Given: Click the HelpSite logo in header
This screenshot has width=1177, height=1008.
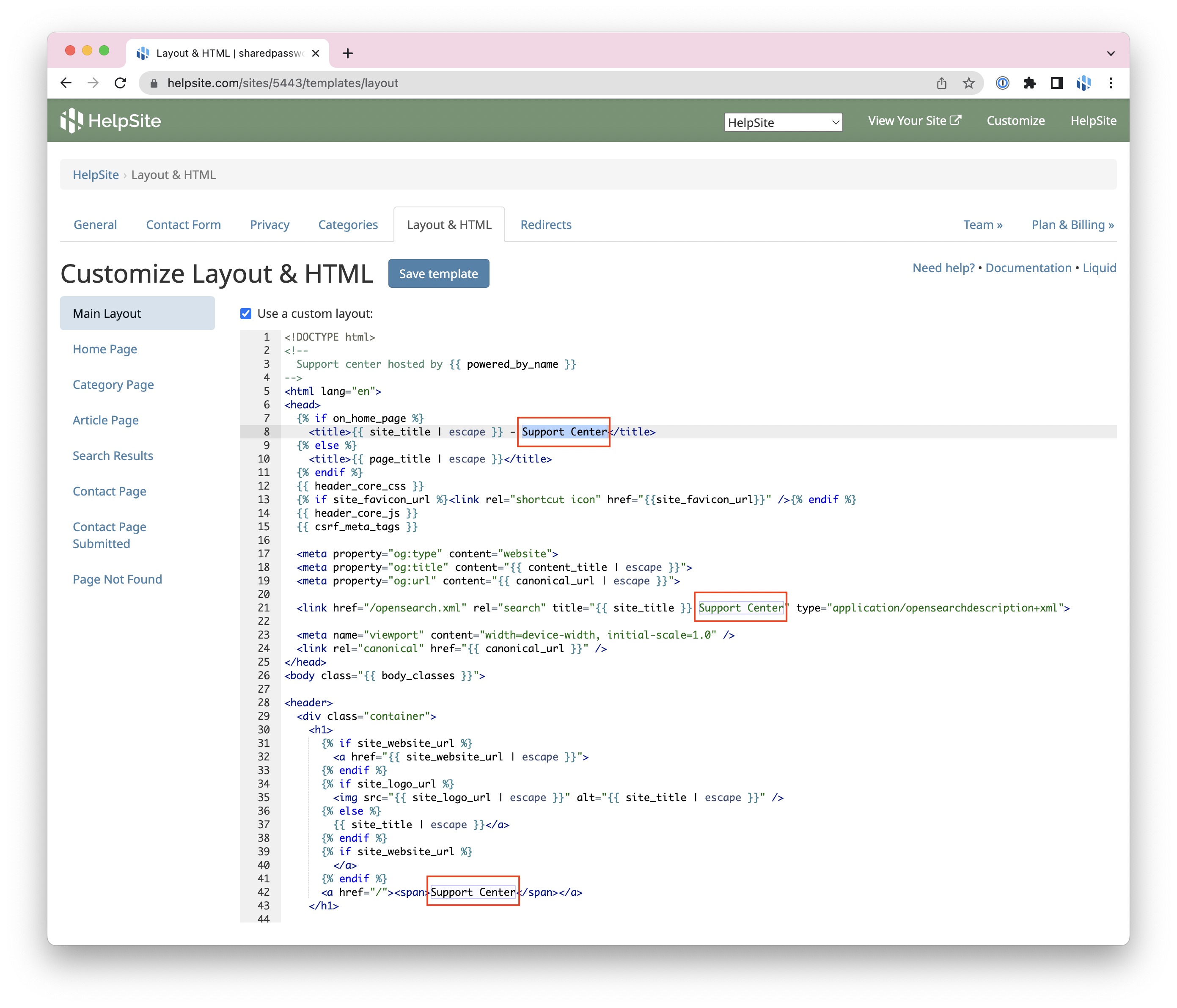Looking at the screenshot, I should point(111,121).
